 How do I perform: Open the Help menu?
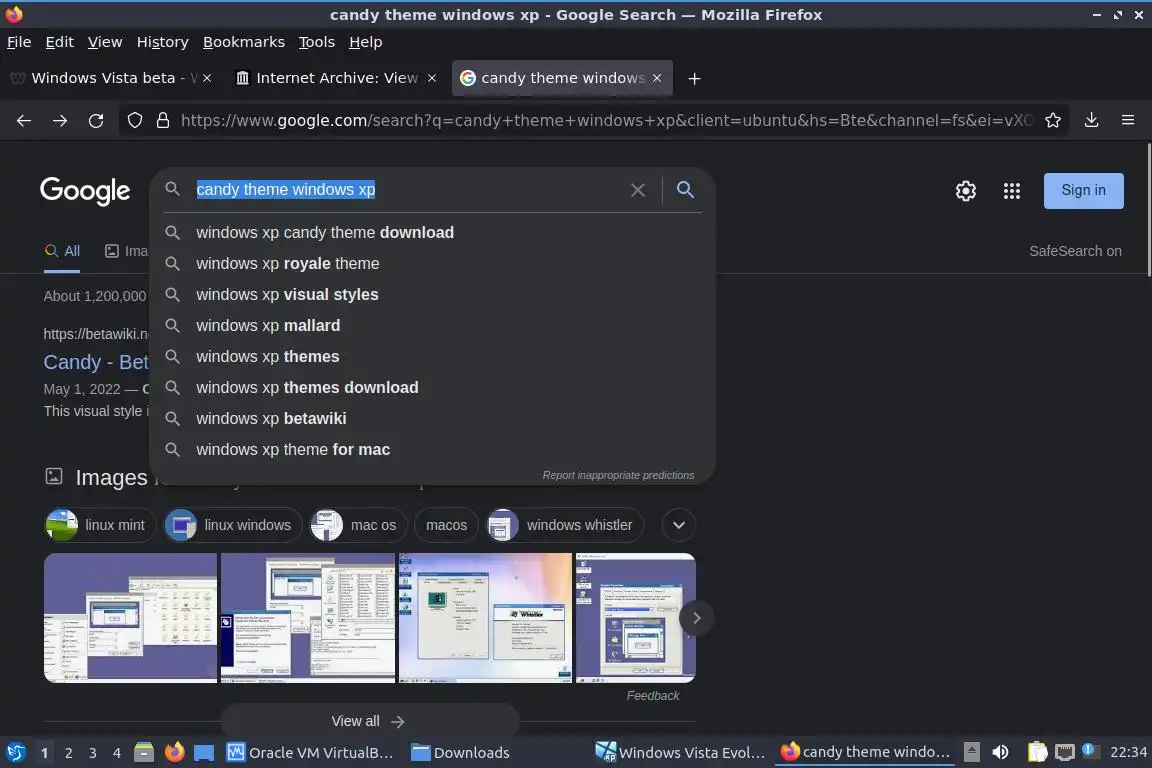tap(365, 42)
